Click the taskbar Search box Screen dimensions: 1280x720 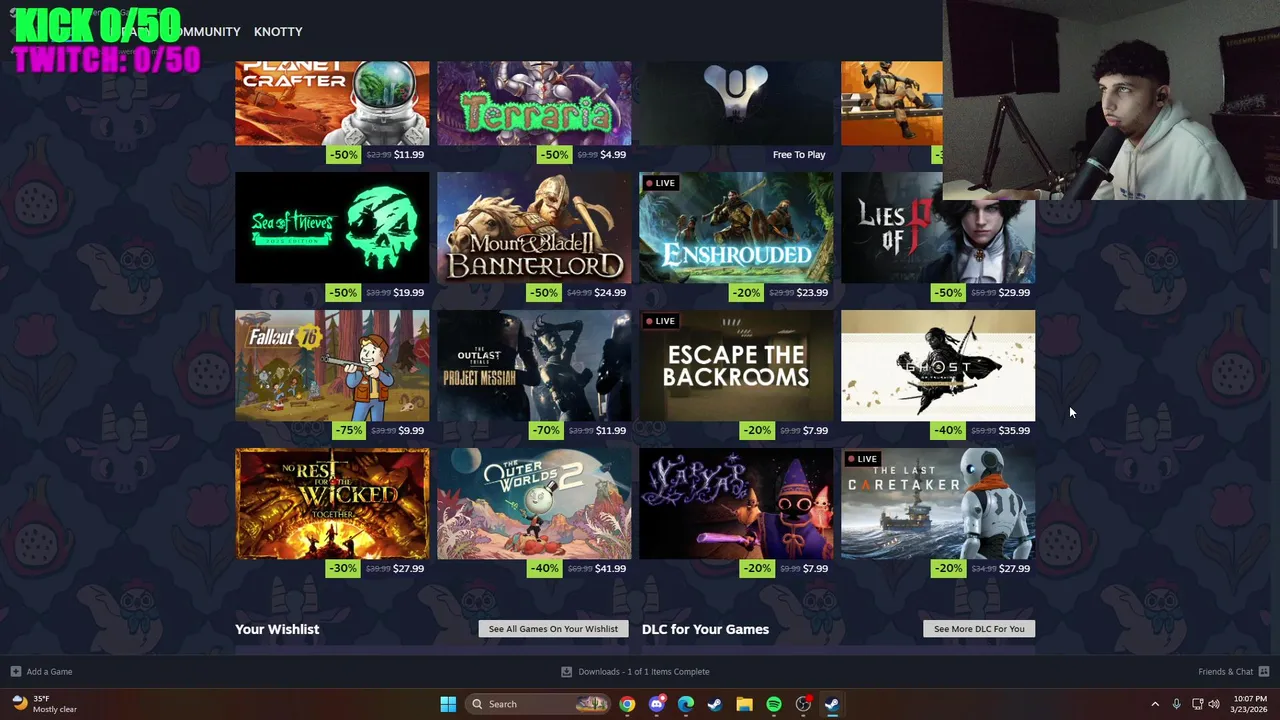(x=540, y=704)
